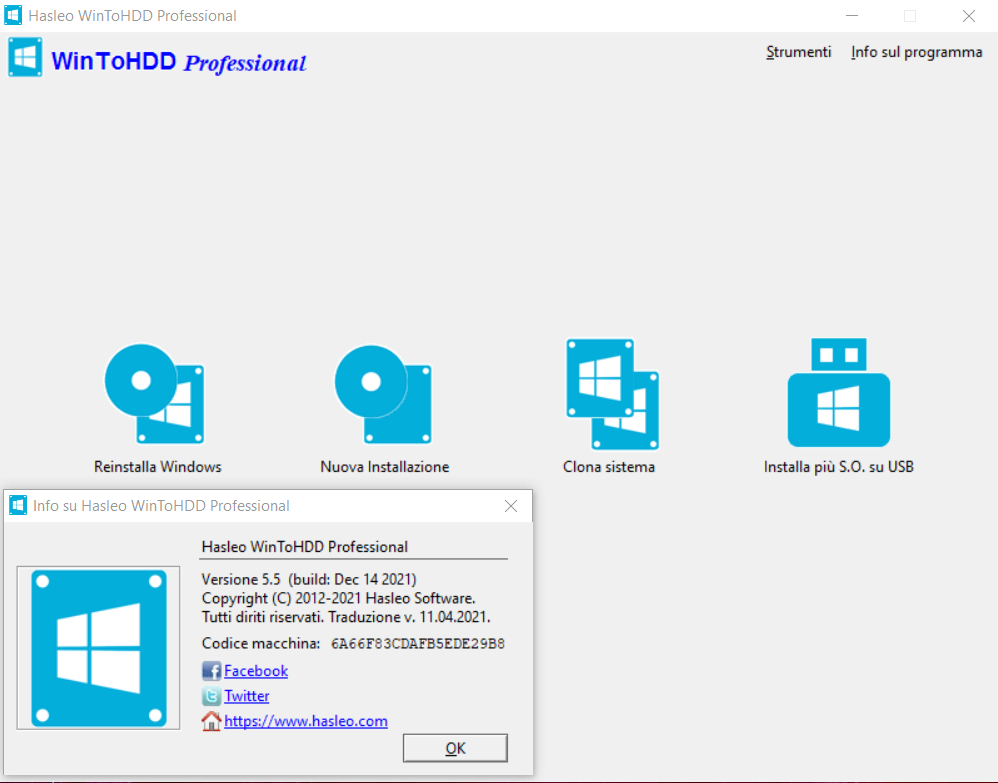Close the main WinToHDD window
998x783 pixels.
[969, 16]
